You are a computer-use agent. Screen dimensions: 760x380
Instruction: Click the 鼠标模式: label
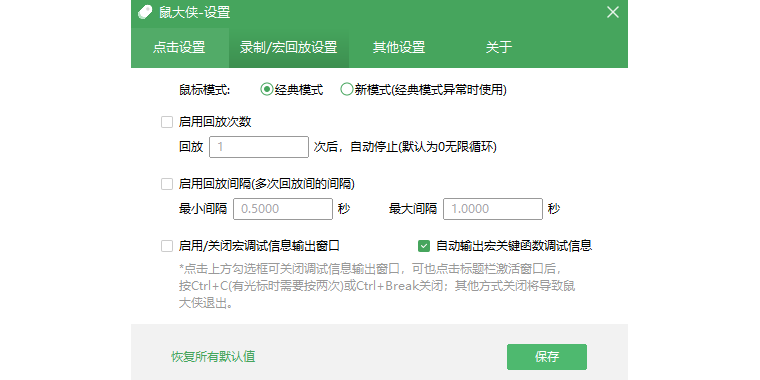click(x=204, y=90)
